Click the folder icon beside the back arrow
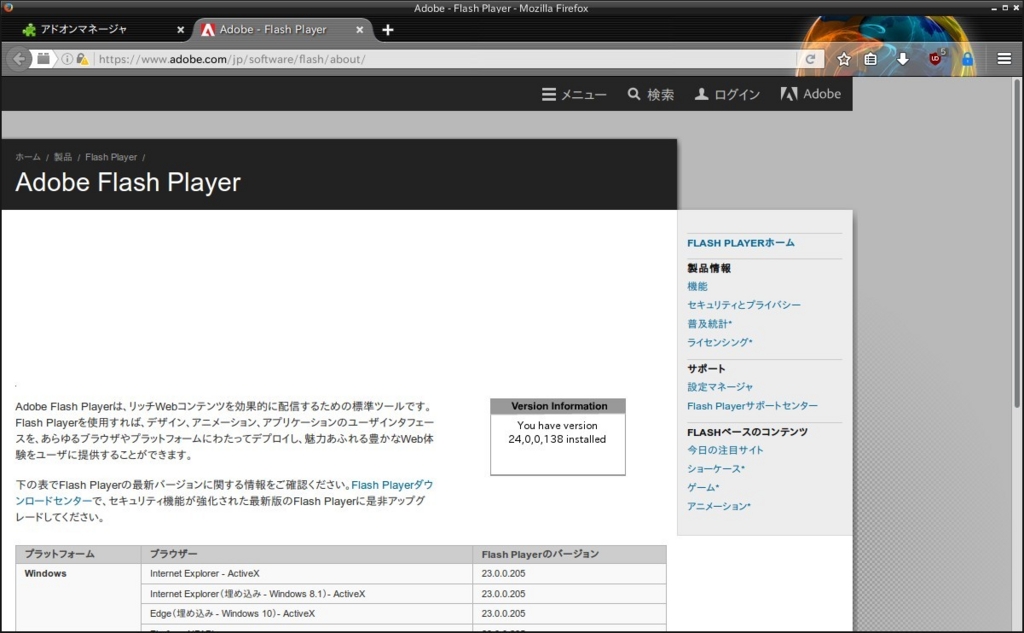This screenshot has height=633, width=1024. (x=43, y=59)
